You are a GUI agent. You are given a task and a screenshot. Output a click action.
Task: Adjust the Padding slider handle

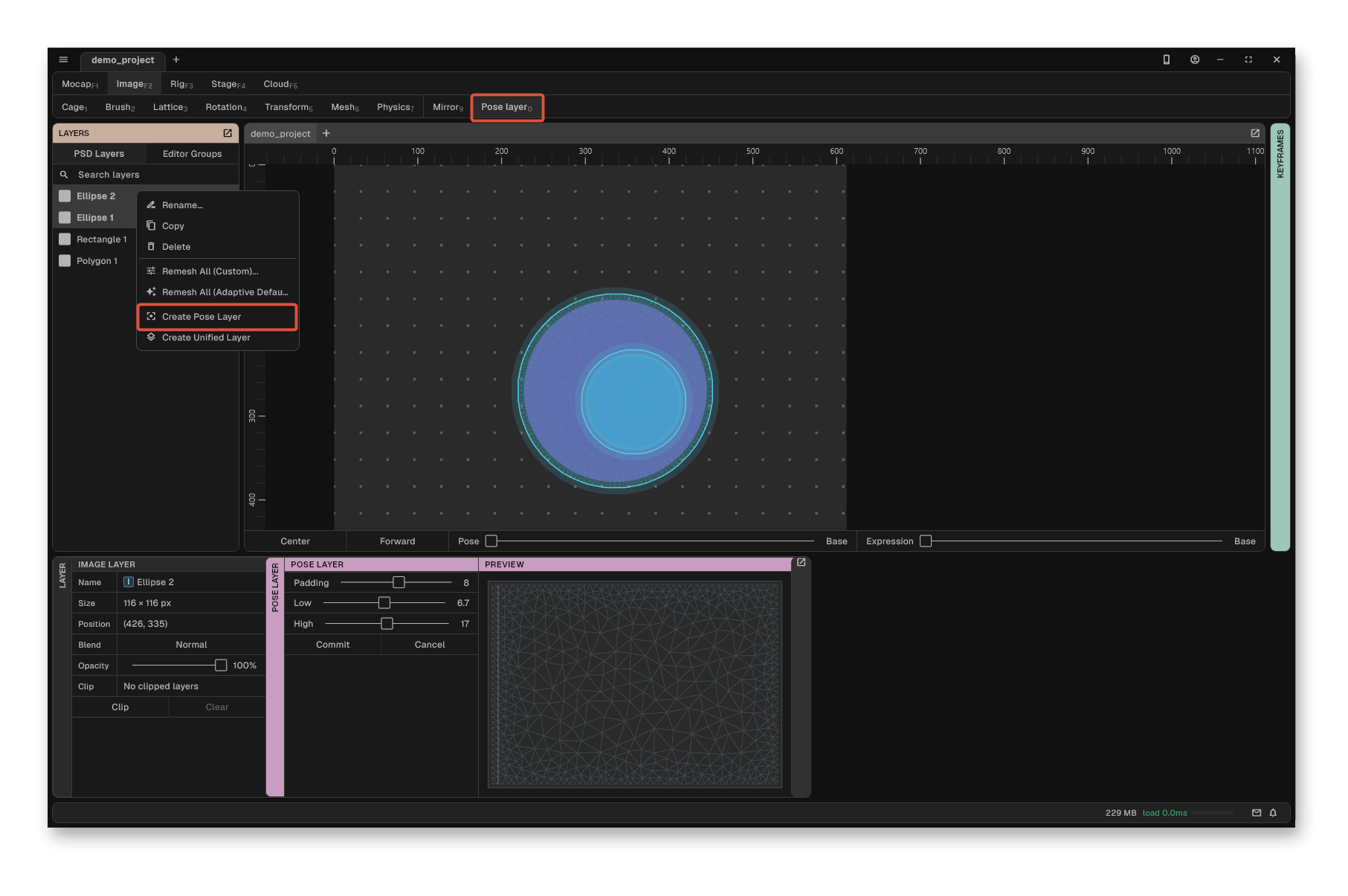tap(399, 582)
